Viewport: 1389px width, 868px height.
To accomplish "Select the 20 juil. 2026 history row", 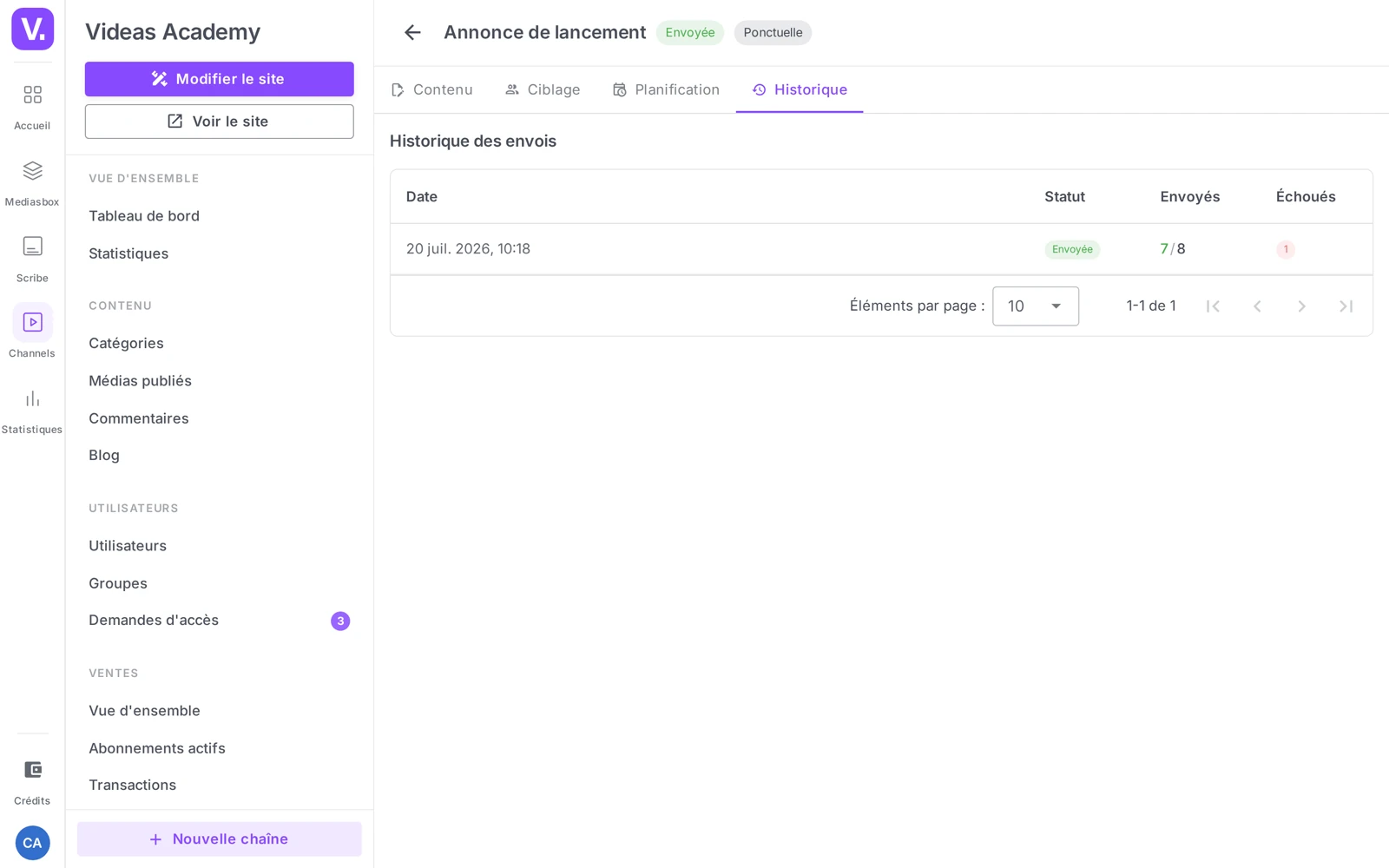I will [881, 249].
